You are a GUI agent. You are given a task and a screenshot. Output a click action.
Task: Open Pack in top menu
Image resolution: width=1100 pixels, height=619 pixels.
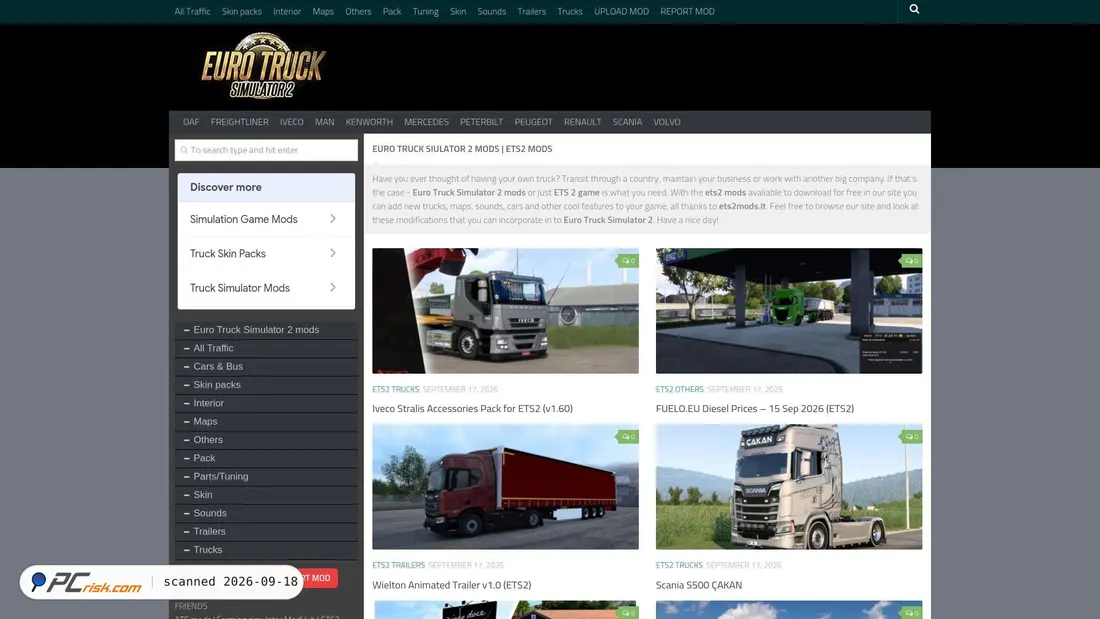pos(391,11)
